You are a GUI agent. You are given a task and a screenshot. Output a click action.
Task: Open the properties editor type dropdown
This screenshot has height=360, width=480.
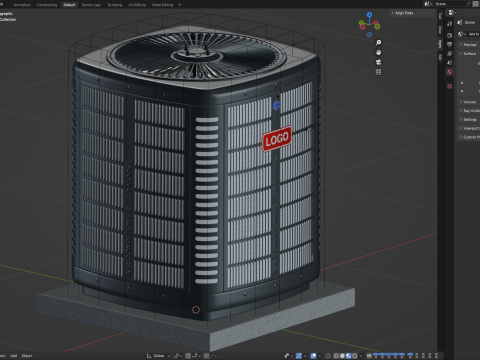point(452,13)
